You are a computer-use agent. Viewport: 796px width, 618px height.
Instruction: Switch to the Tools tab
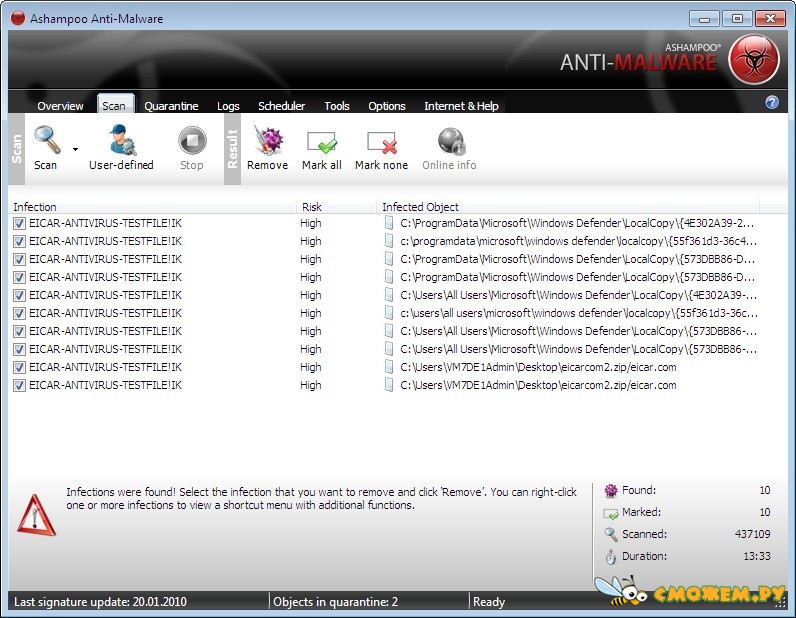click(x=337, y=106)
